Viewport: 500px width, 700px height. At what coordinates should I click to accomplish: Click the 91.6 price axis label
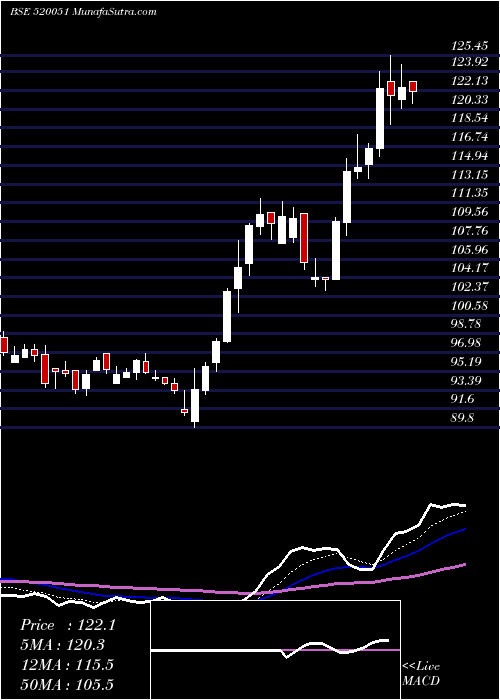(463, 399)
